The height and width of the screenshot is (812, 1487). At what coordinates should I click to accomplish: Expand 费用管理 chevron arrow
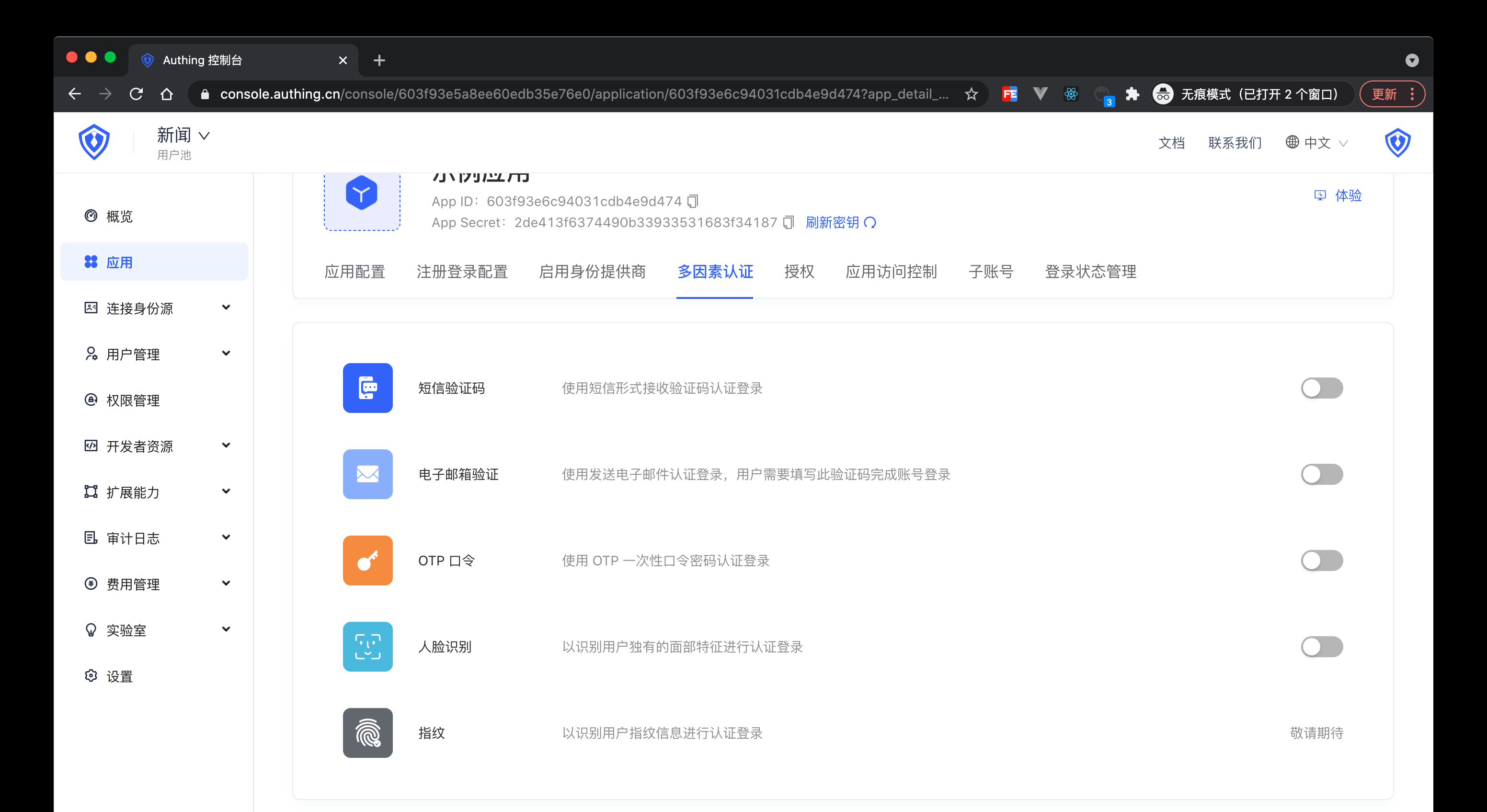(x=226, y=583)
